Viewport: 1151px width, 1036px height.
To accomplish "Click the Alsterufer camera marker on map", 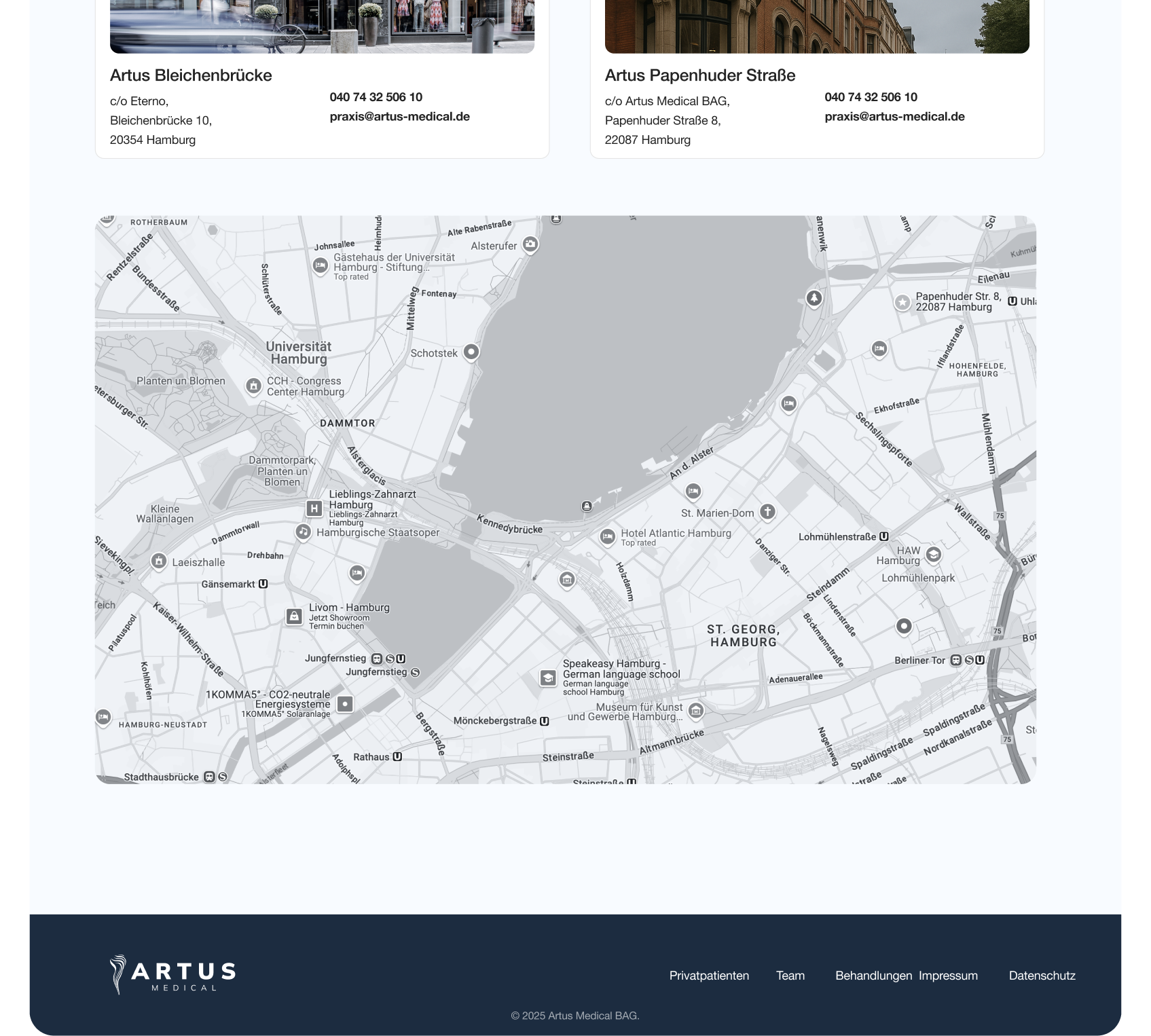I will click(530, 244).
